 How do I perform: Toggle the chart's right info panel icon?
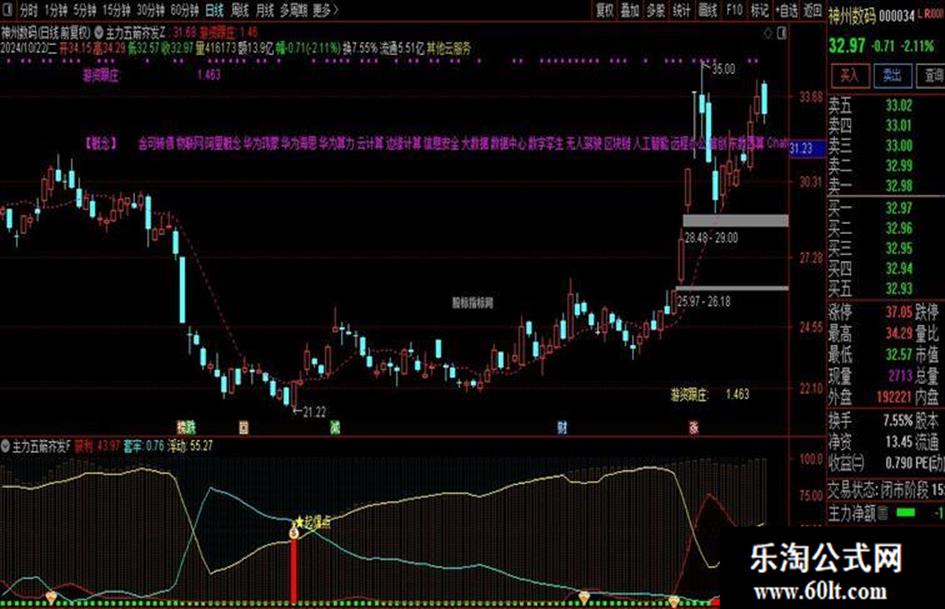click(782, 33)
